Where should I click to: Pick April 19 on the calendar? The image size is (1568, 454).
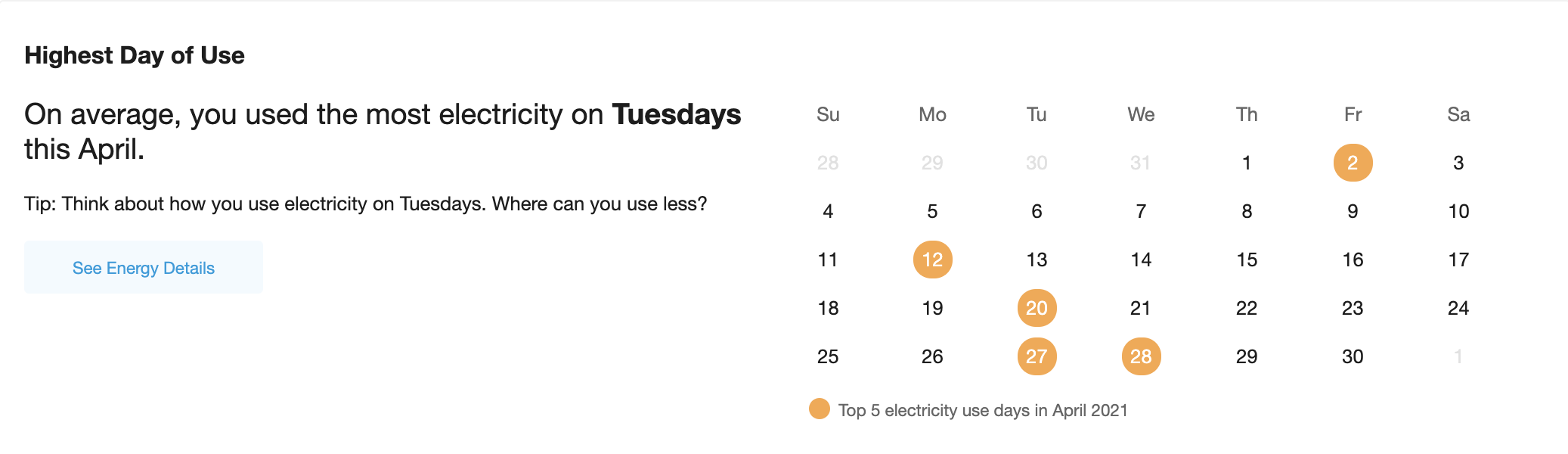click(932, 308)
